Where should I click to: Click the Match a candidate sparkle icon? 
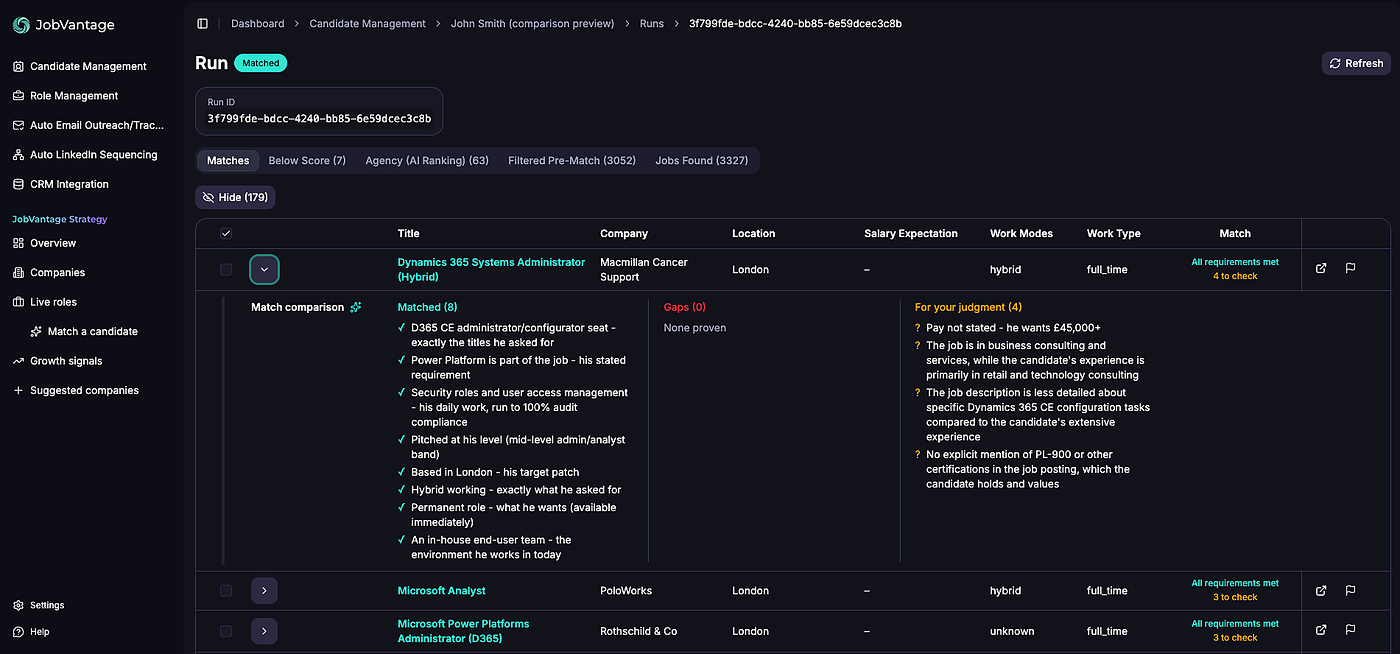pos(37,331)
